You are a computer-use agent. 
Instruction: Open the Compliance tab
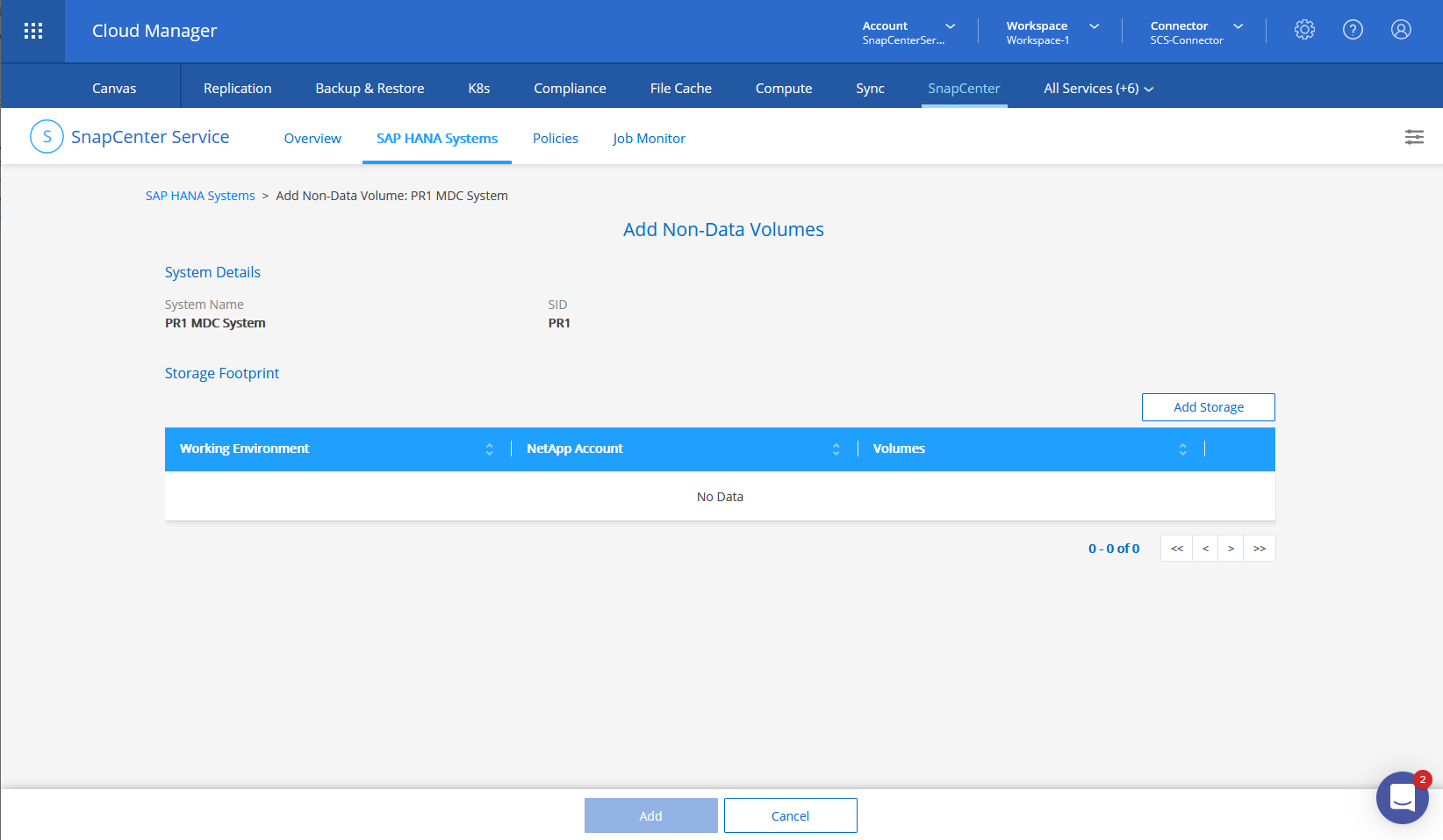[x=570, y=89]
